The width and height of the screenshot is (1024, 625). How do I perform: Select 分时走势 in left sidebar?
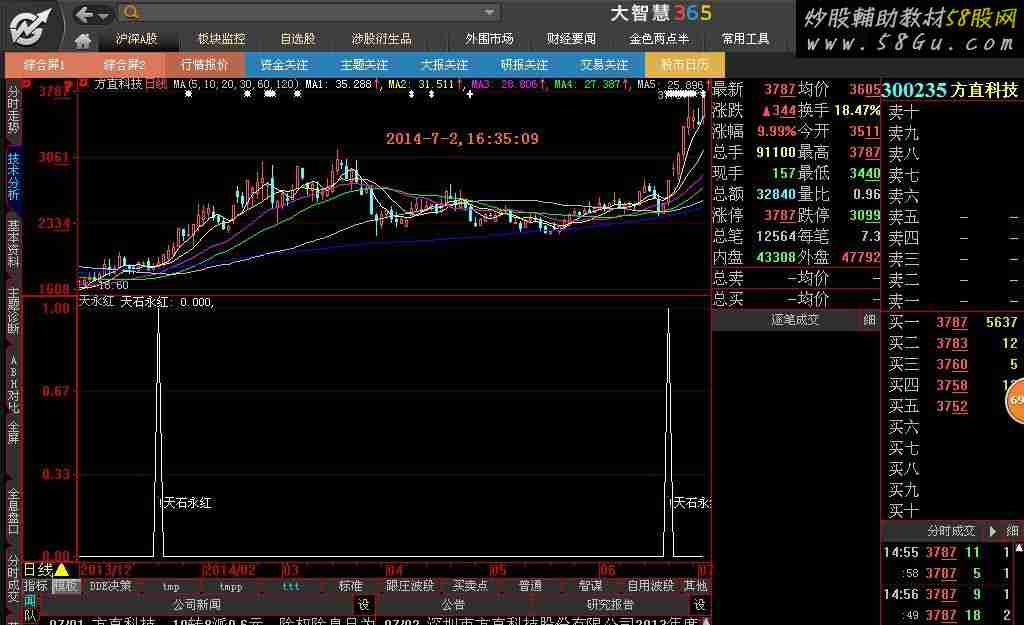pyautogui.click(x=13, y=110)
